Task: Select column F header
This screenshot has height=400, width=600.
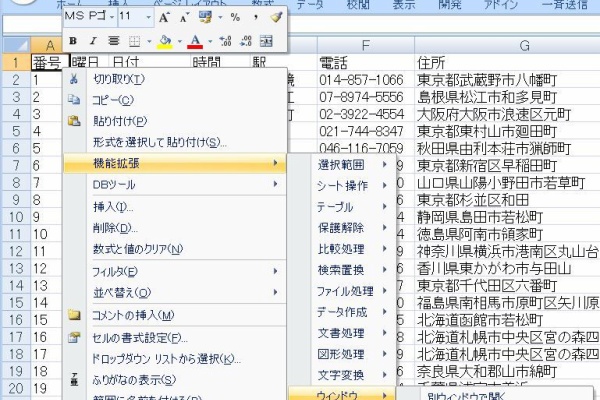Action: pyautogui.click(x=365, y=46)
